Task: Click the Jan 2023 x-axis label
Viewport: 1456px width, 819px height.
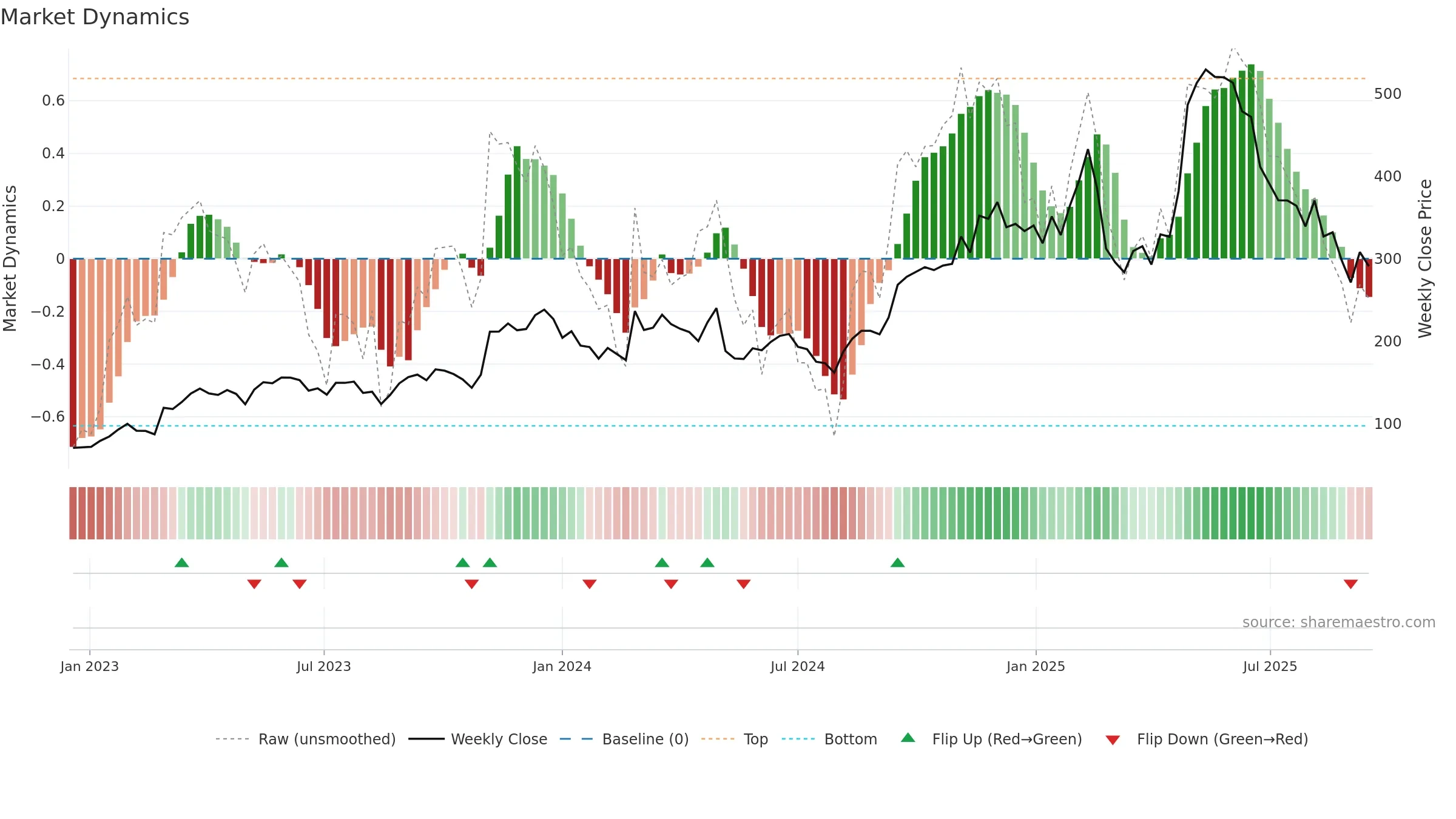Action: click(x=90, y=666)
